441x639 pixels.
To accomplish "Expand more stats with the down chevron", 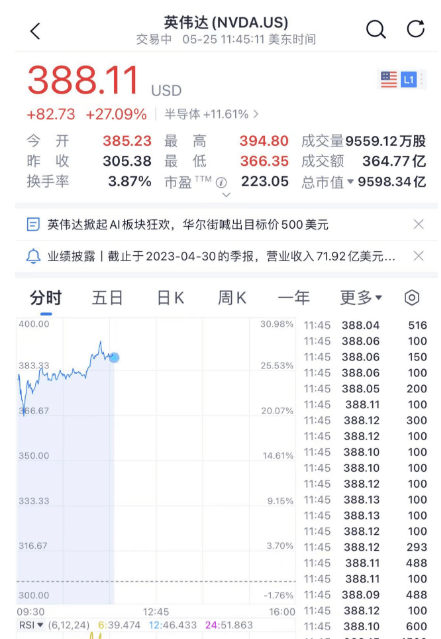I will (226, 195).
